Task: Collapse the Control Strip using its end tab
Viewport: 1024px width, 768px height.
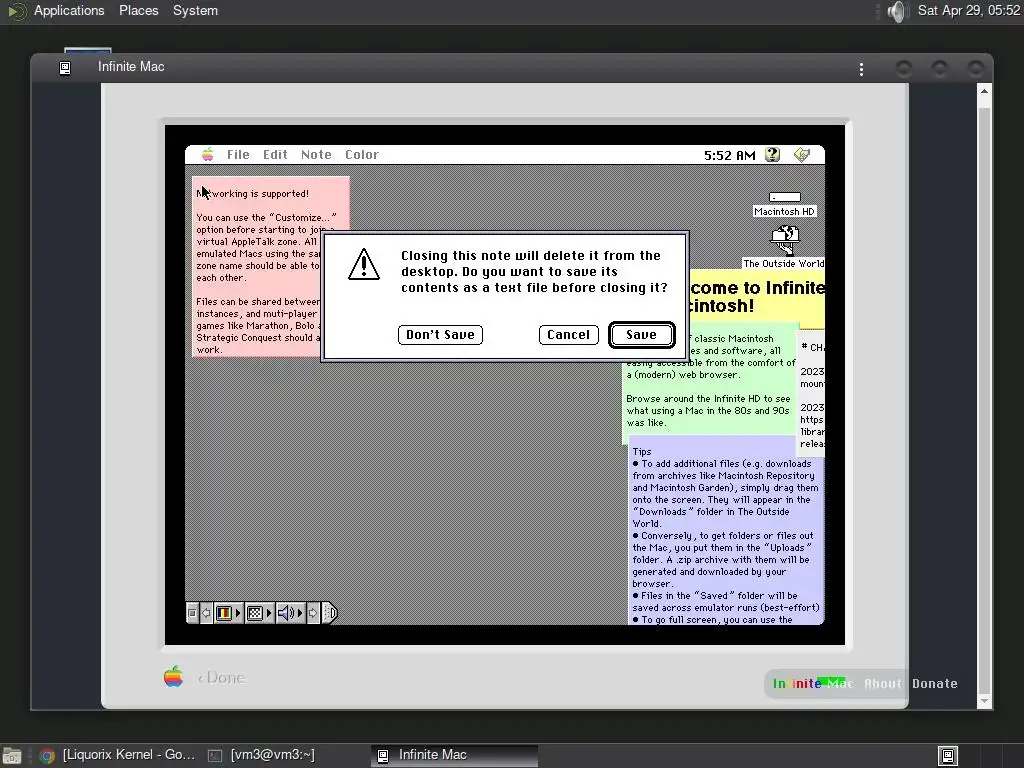Action: (330, 613)
